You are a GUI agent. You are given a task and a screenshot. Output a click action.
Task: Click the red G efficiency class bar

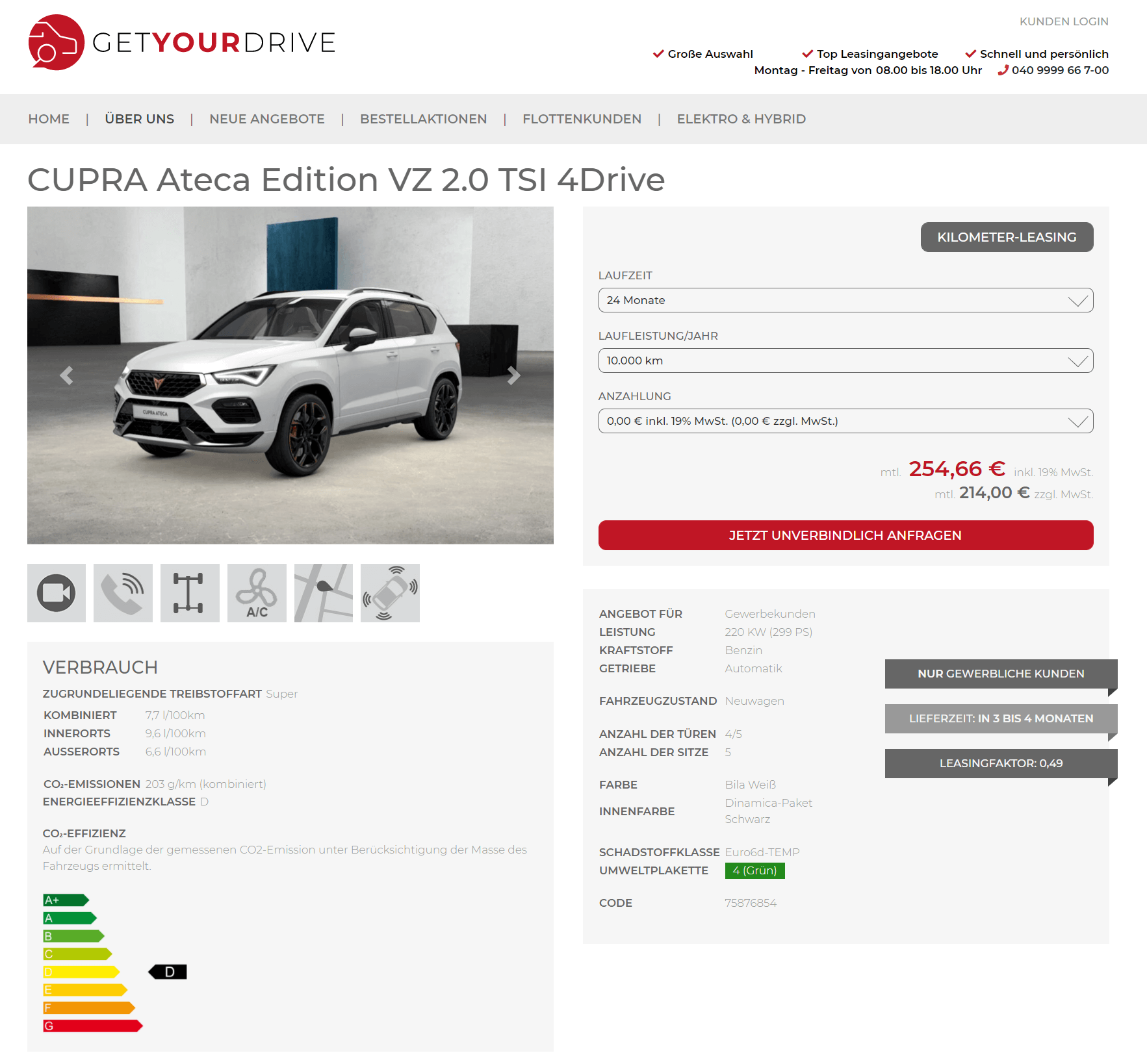click(92, 1026)
